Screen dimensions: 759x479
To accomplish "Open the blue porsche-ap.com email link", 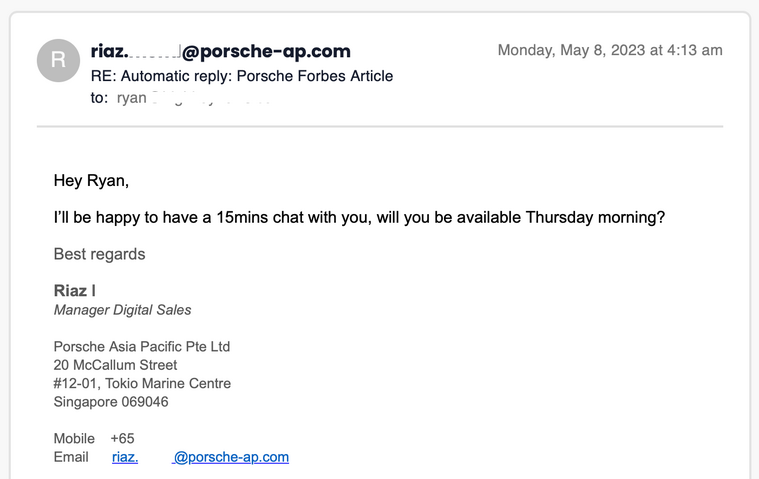I will tap(200, 457).
